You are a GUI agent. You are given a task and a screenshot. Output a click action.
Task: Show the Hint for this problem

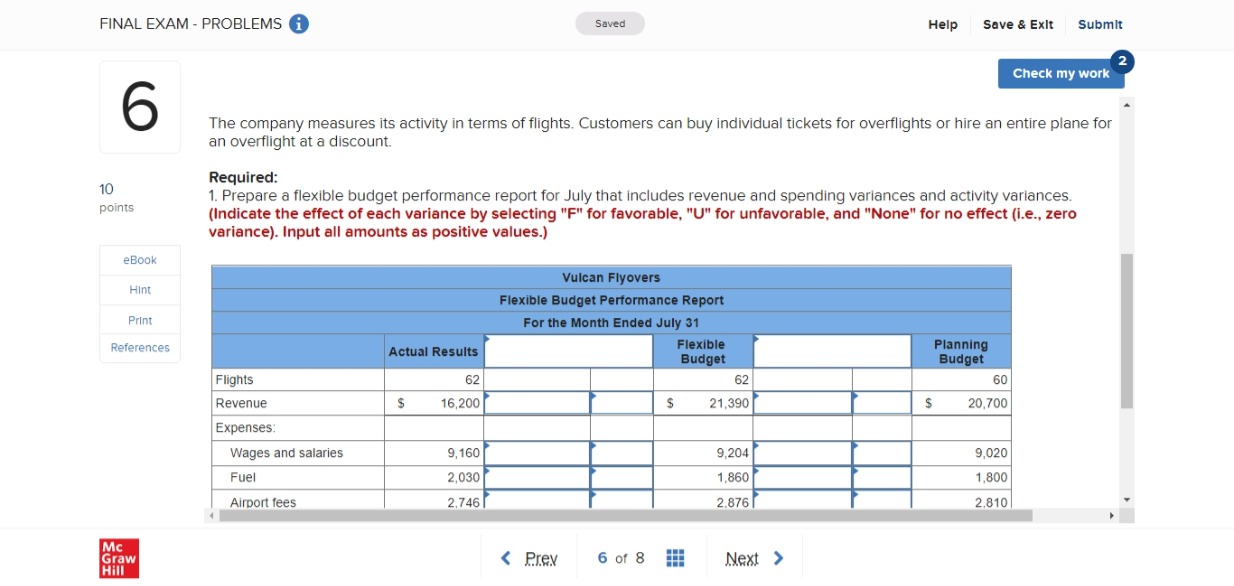click(x=139, y=289)
